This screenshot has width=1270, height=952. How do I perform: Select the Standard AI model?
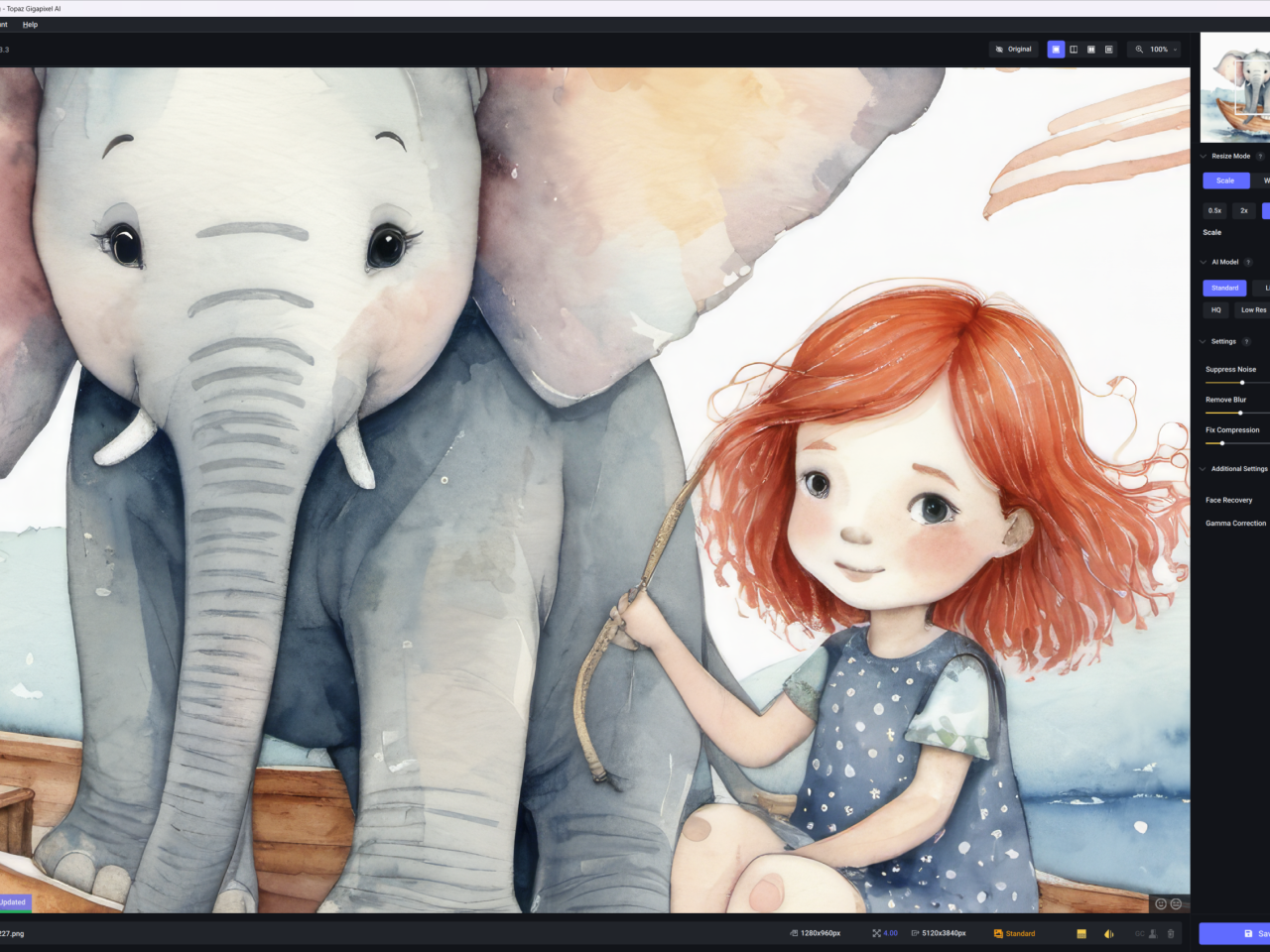1224,288
